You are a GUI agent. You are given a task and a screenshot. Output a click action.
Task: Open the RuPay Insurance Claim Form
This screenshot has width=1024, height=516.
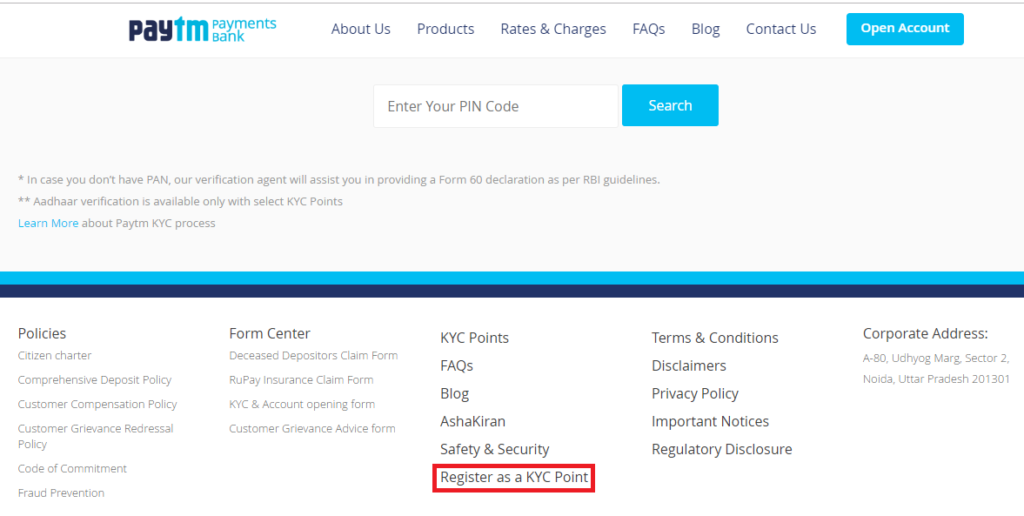tap(301, 379)
